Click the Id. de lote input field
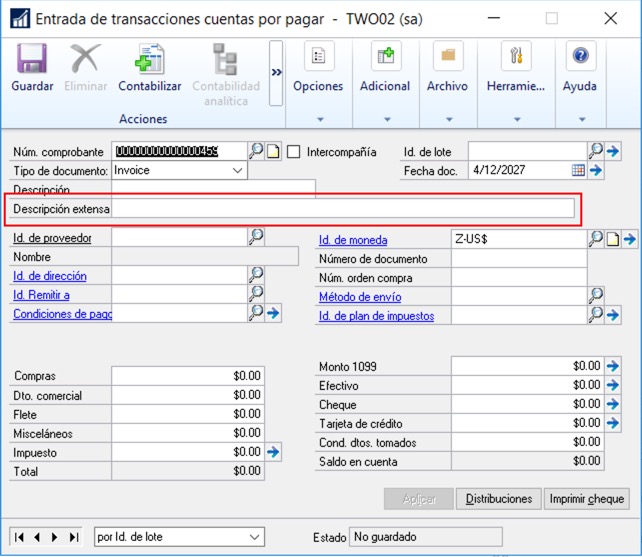Image resolution: width=642 pixels, height=557 pixels. pyautogui.click(x=528, y=151)
